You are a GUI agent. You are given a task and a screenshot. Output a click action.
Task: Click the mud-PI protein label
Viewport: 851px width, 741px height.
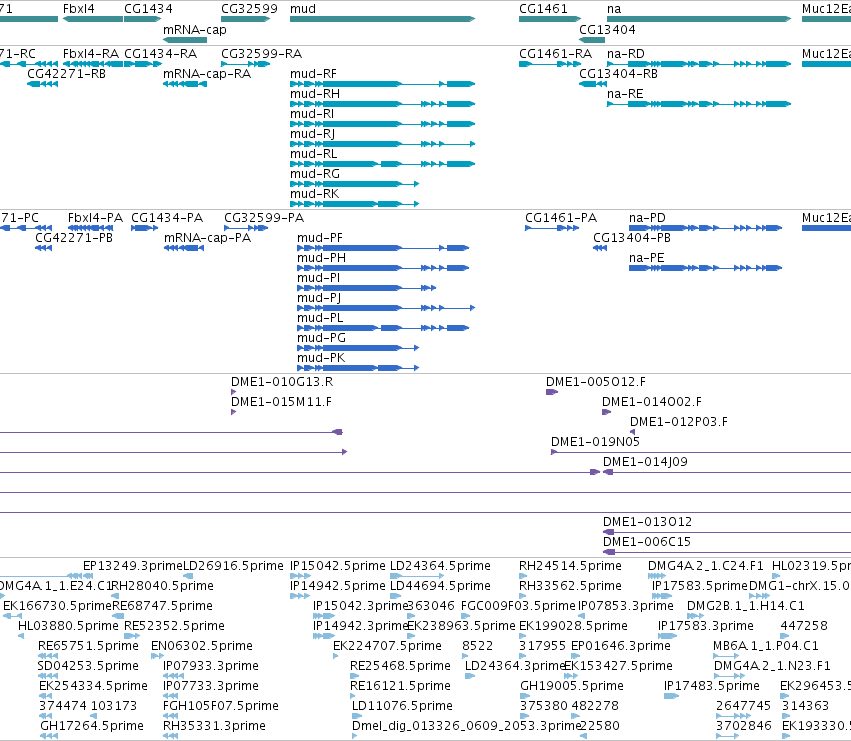point(319,278)
